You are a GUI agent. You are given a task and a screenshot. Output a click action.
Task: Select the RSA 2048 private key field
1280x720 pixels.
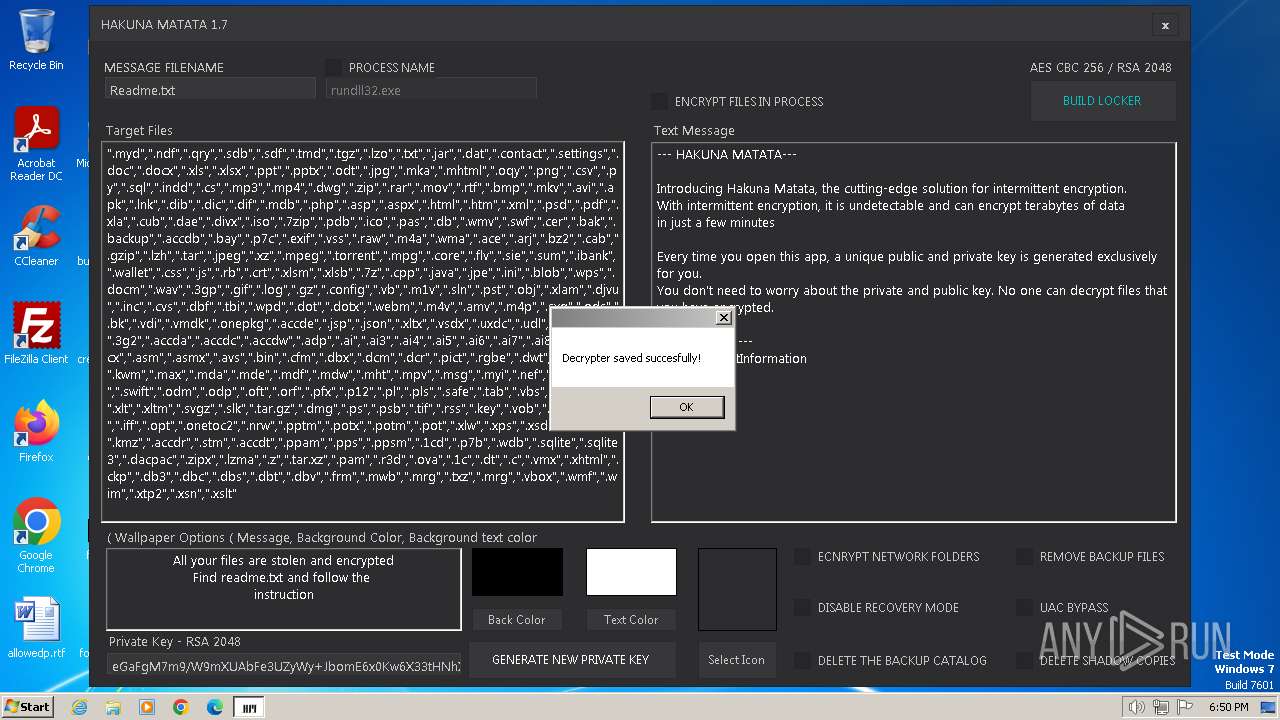(284, 665)
